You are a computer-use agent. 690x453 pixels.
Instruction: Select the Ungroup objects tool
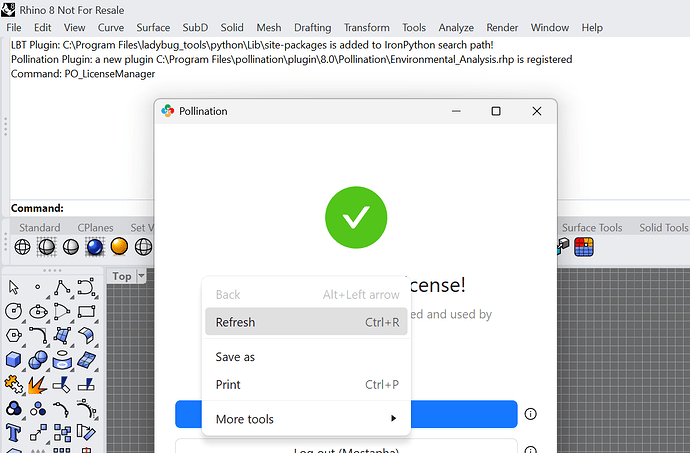tap(38, 409)
